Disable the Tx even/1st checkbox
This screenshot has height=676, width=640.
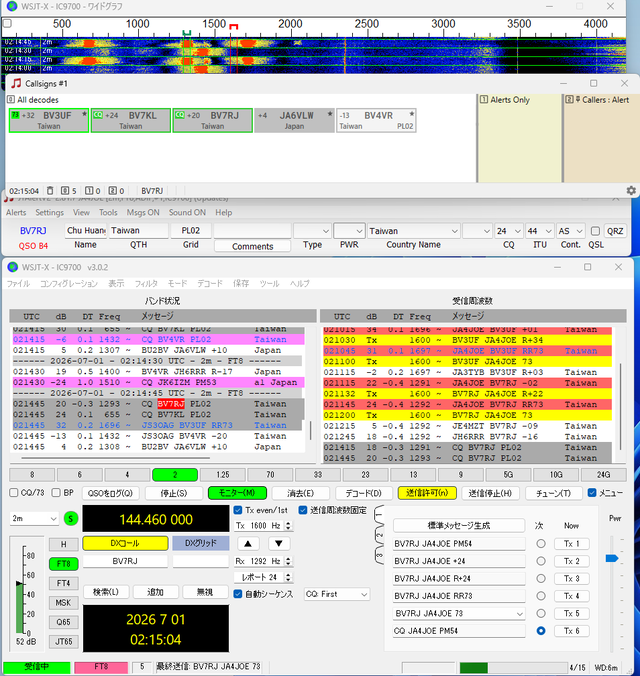(238, 510)
